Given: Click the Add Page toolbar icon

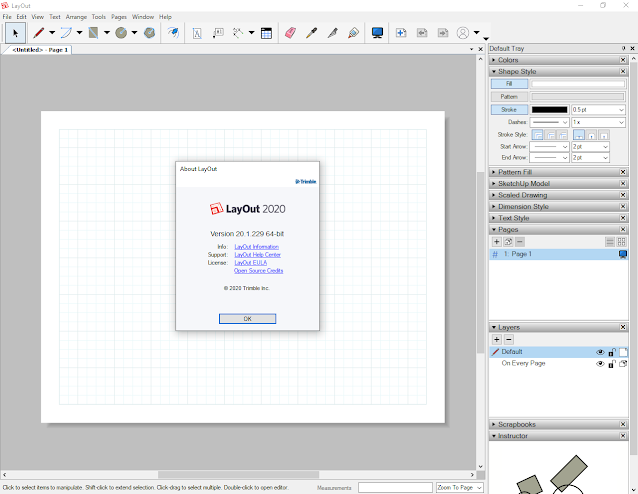Looking at the screenshot, I should 401,33.
